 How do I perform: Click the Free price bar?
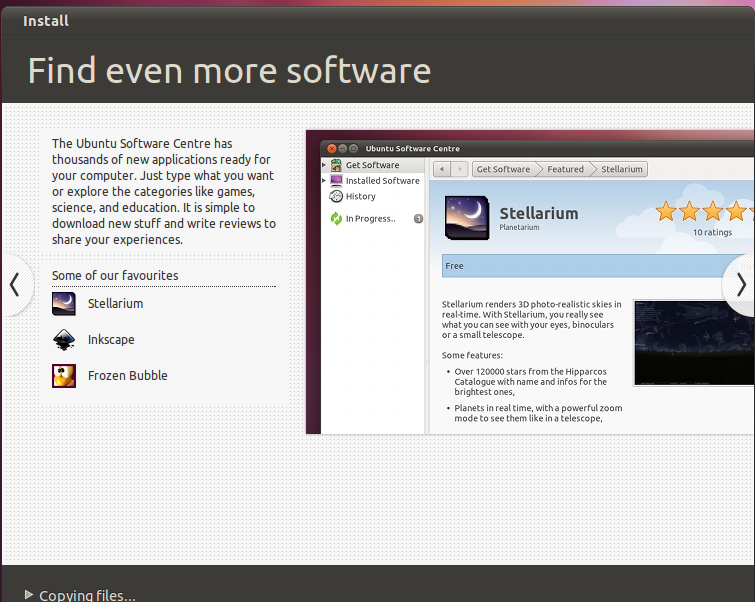pos(598,266)
